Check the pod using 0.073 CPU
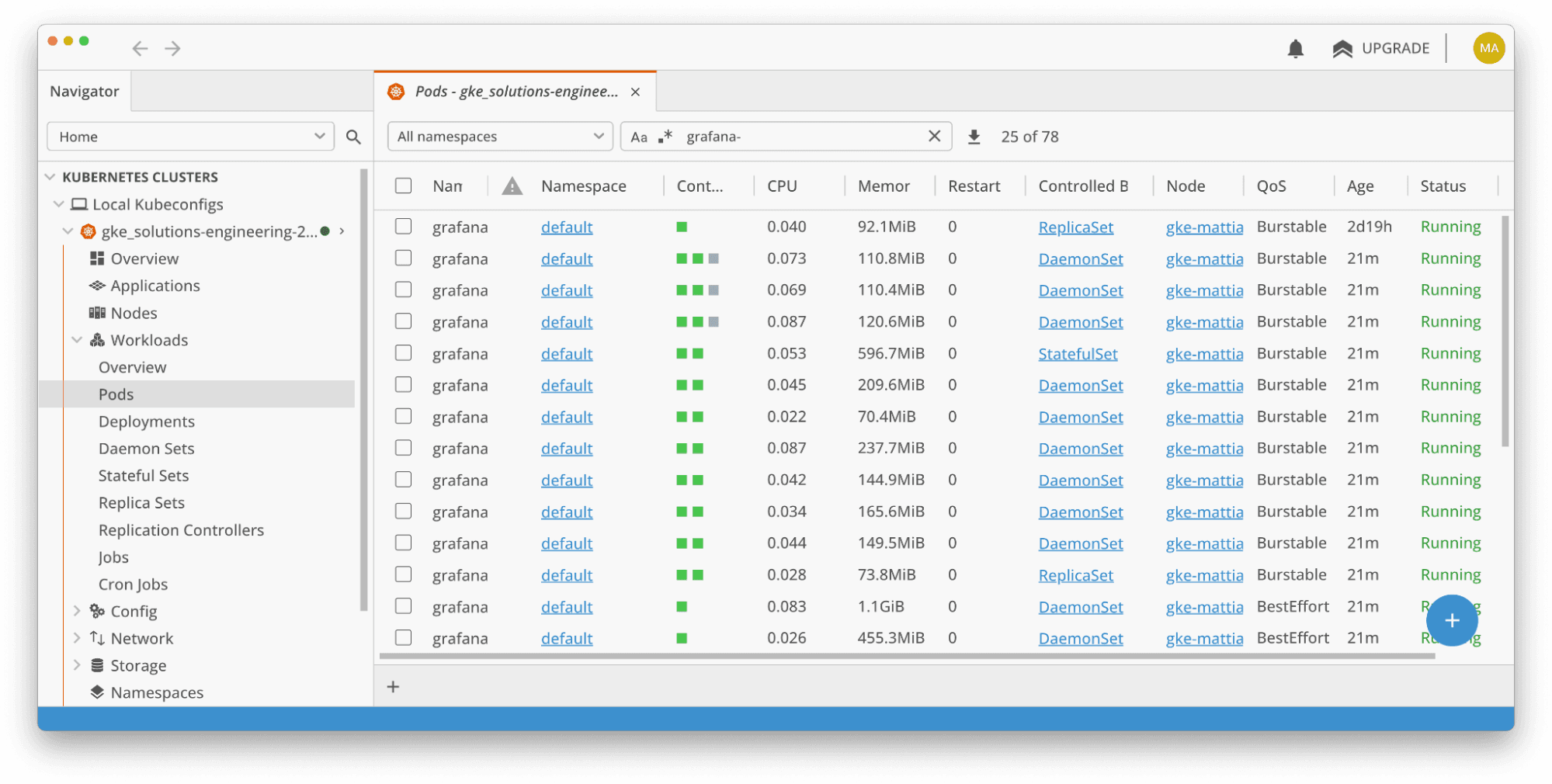The image size is (1552, 784). [x=403, y=258]
